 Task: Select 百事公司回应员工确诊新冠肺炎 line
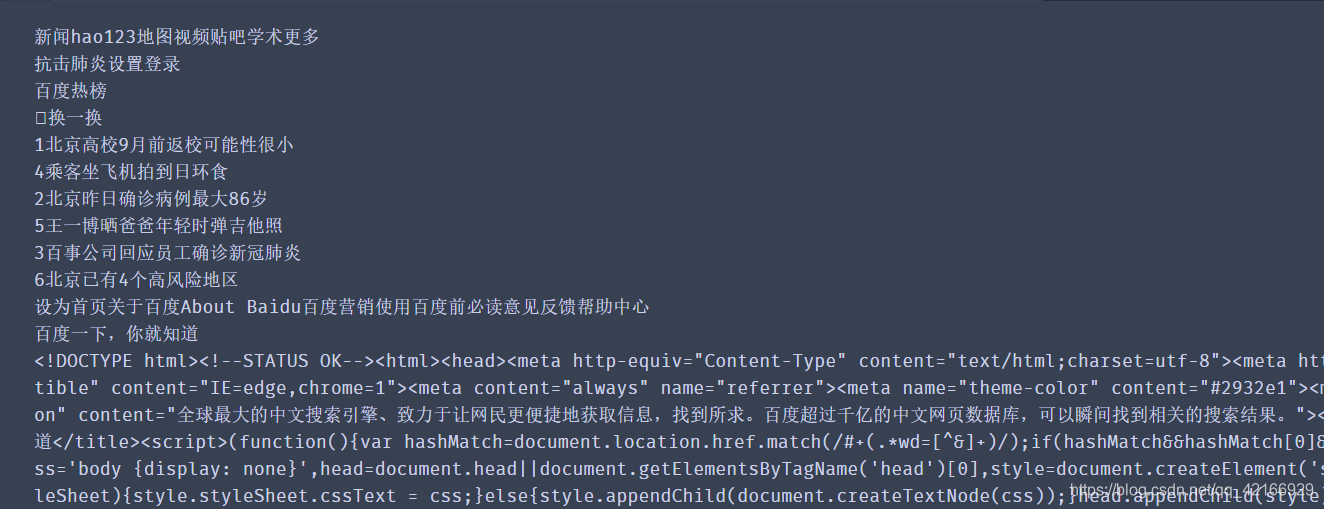[168, 253]
